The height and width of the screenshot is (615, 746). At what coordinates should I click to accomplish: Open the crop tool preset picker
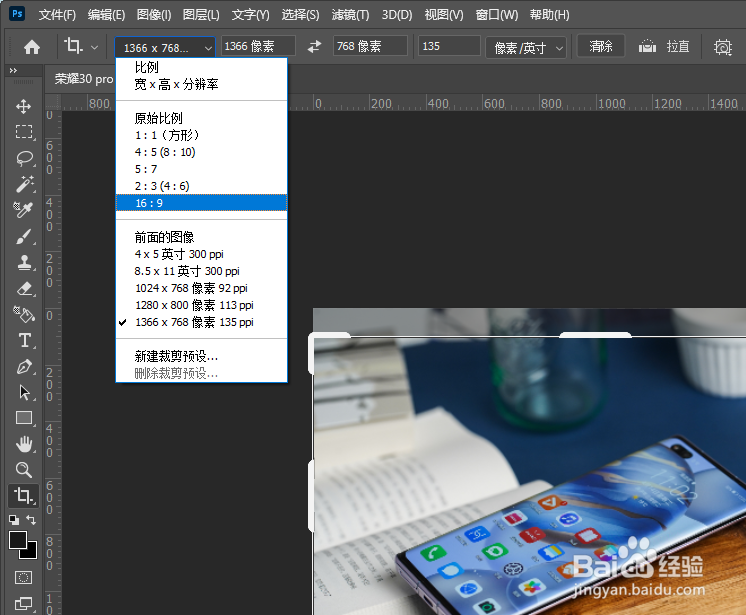80,47
